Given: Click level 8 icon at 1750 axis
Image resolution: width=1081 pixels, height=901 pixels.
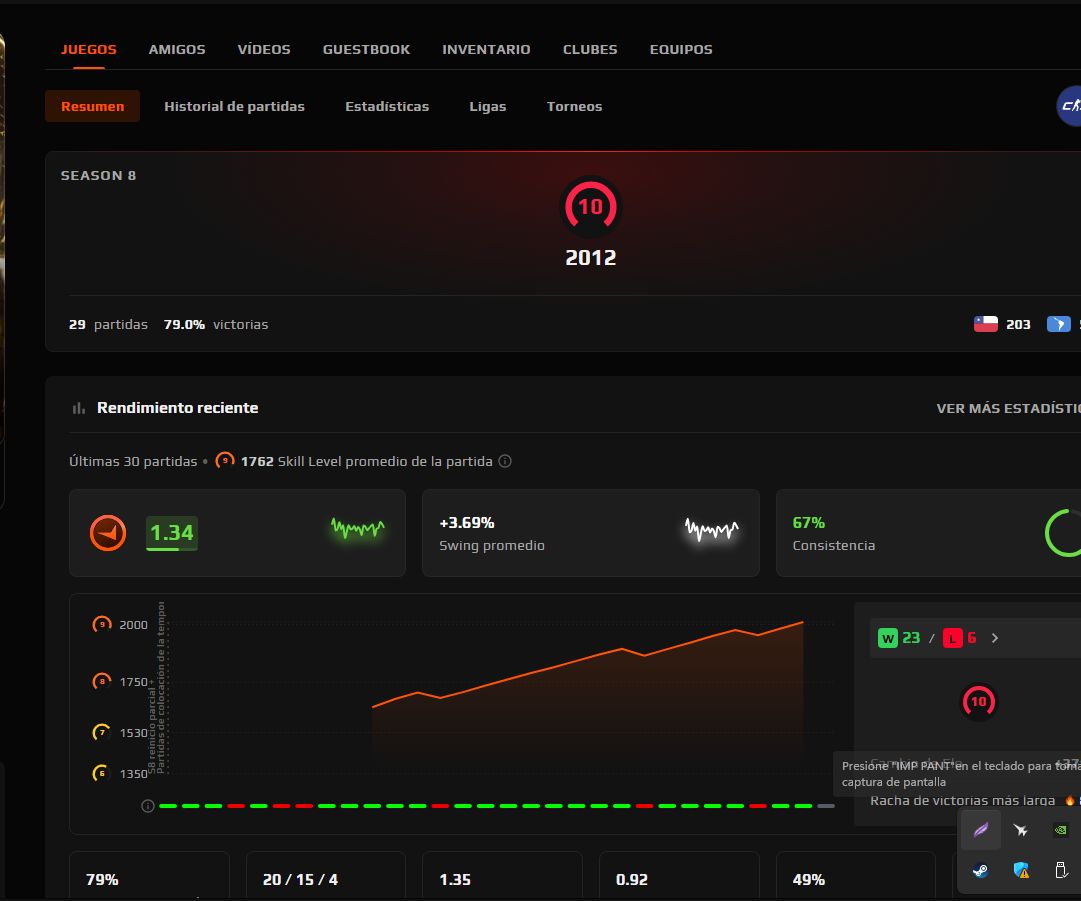Looking at the screenshot, I should coord(102,682).
